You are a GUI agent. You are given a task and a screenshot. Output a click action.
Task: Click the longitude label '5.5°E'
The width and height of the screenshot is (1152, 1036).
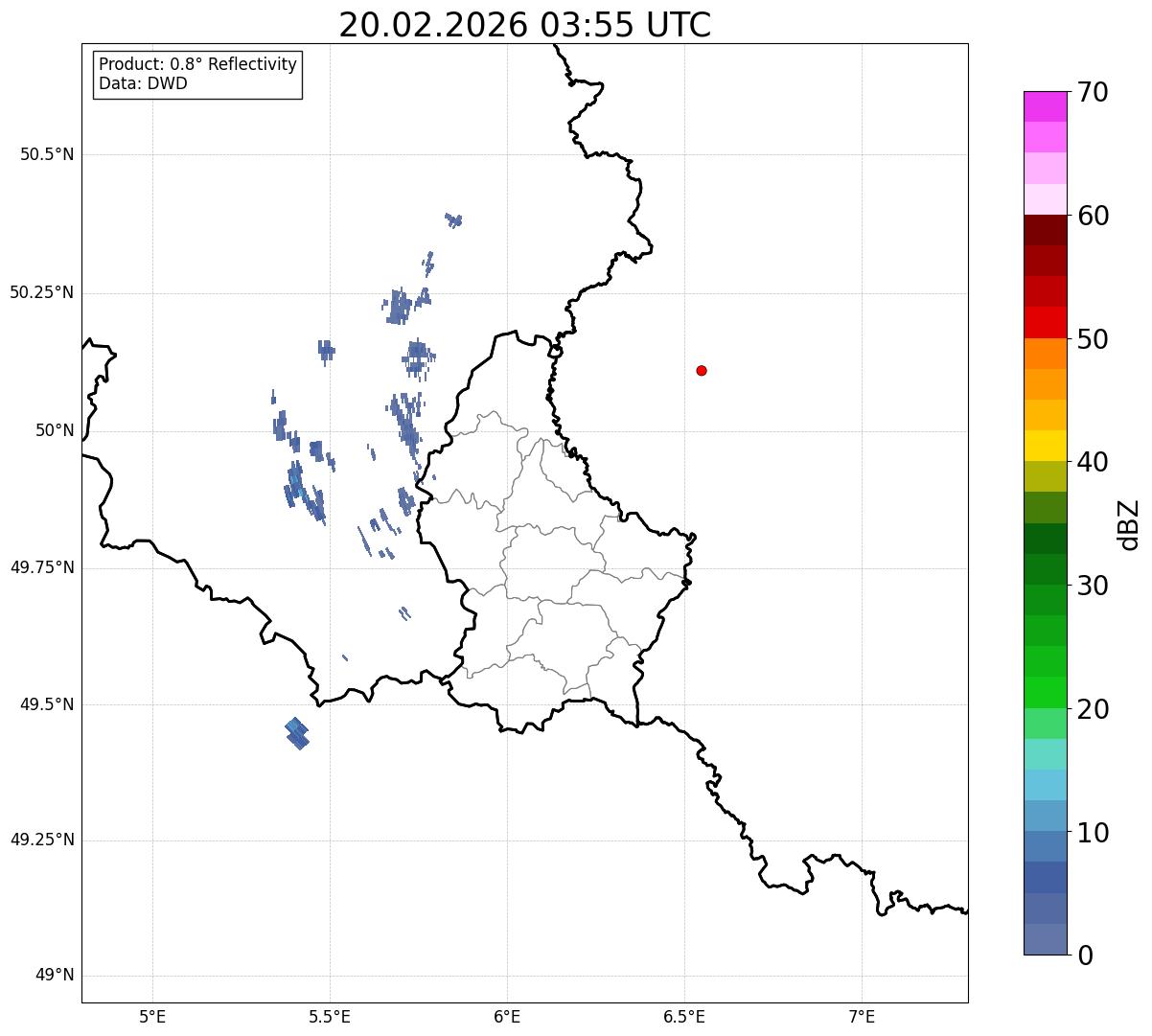tap(330, 1016)
